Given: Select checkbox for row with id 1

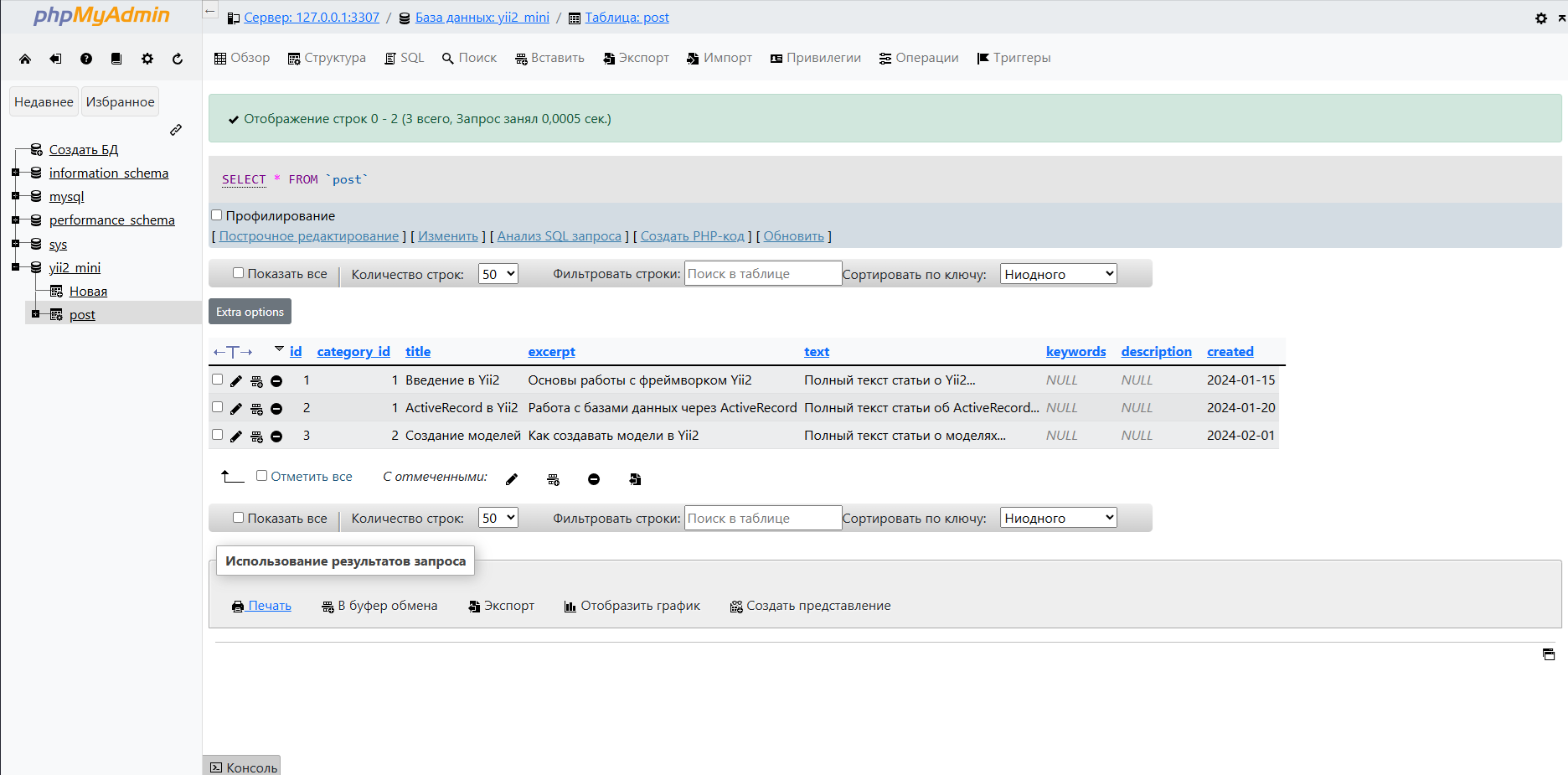Looking at the screenshot, I should point(218,380).
